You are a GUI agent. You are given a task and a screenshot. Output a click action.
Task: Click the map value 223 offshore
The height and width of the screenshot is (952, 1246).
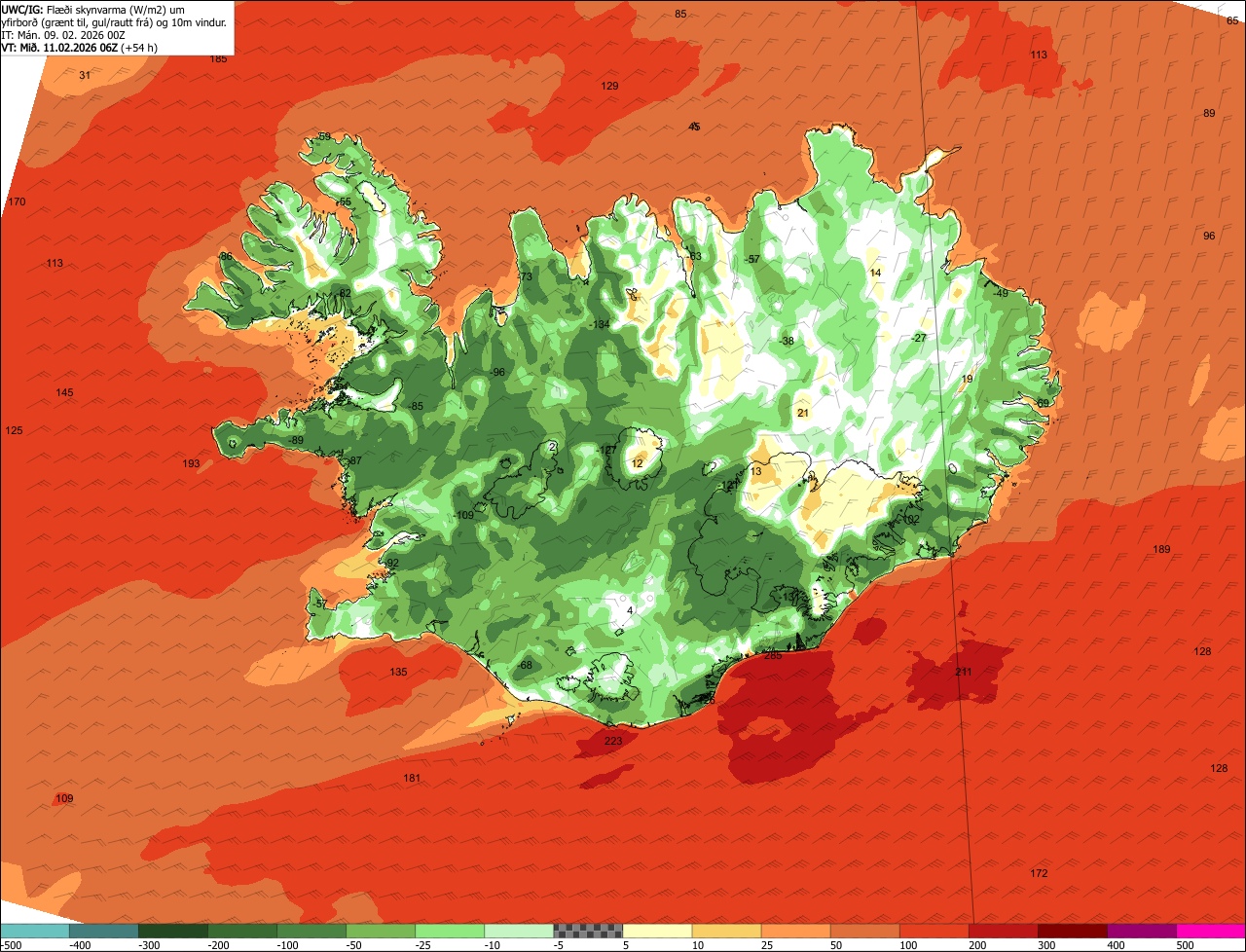612,742
